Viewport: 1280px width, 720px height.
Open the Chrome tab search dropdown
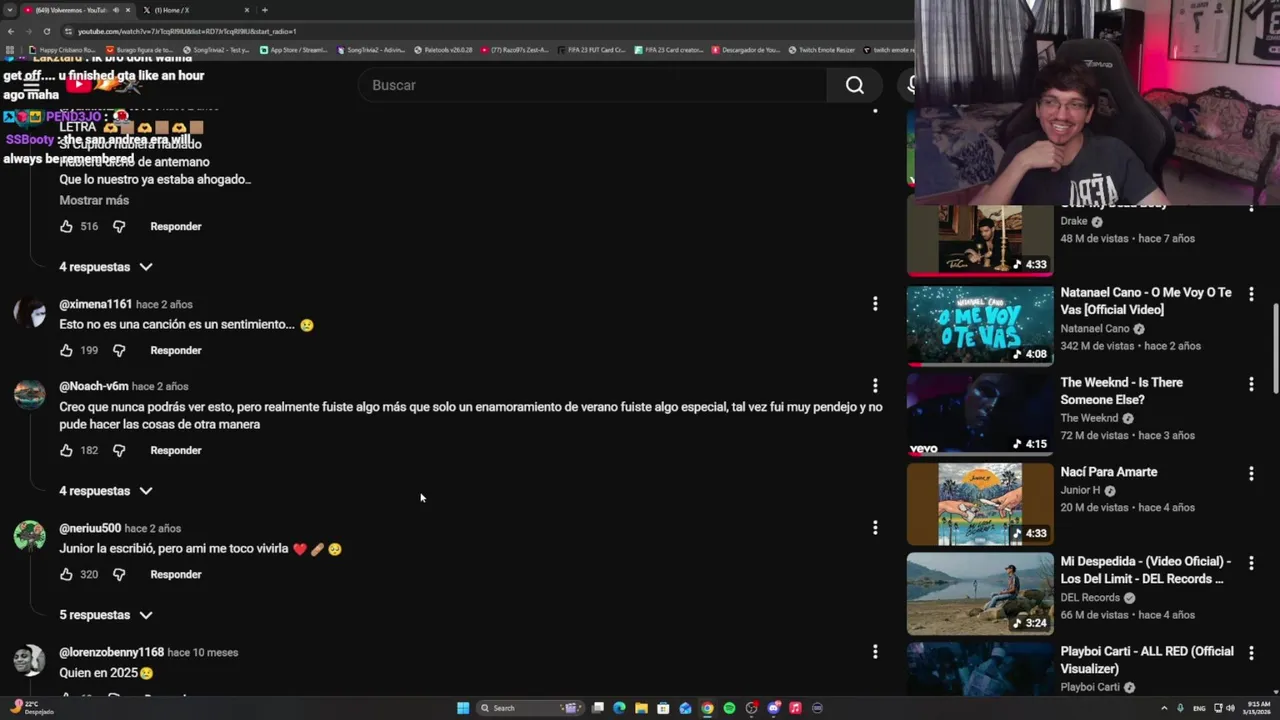[10, 10]
